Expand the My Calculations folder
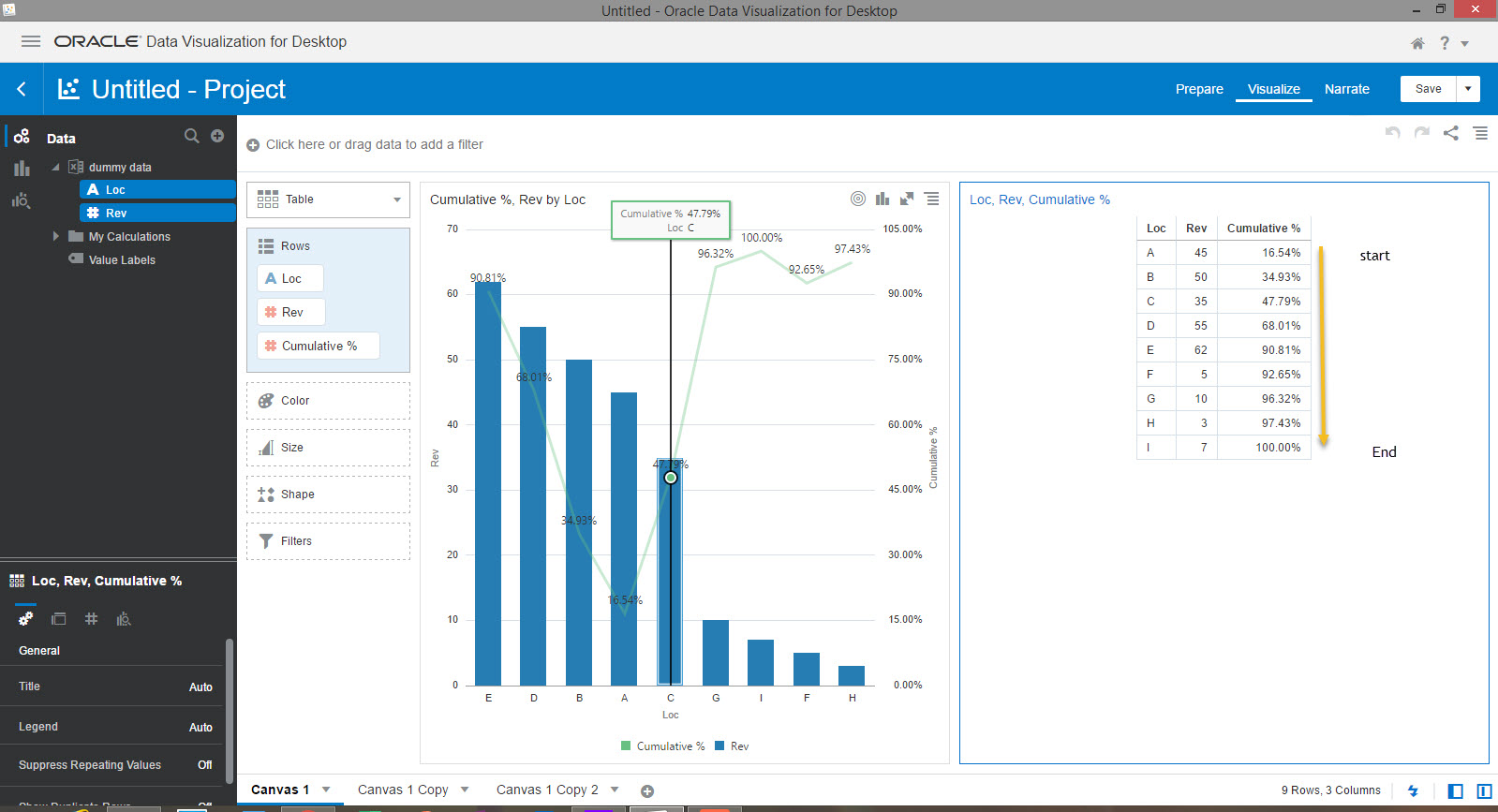 tap(56, 236)
